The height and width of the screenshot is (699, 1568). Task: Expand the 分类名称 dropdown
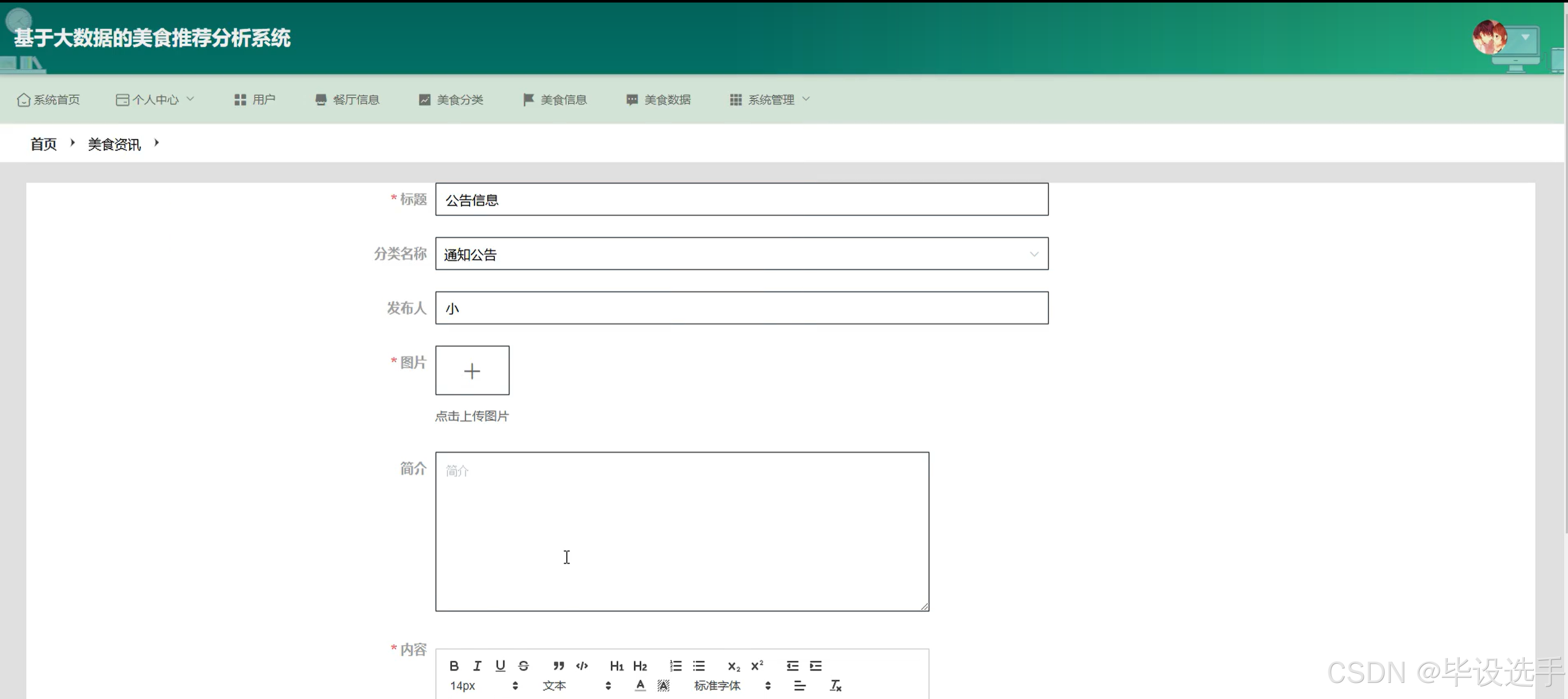(1034, 254)
